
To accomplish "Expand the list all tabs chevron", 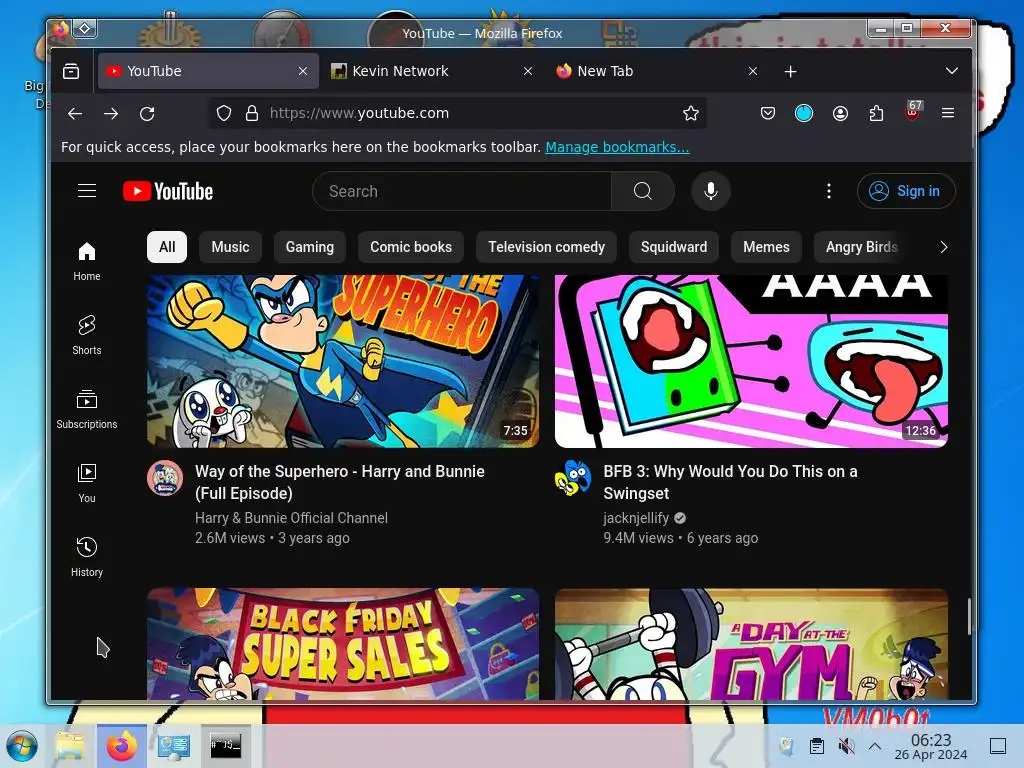I will coord(952,71).
